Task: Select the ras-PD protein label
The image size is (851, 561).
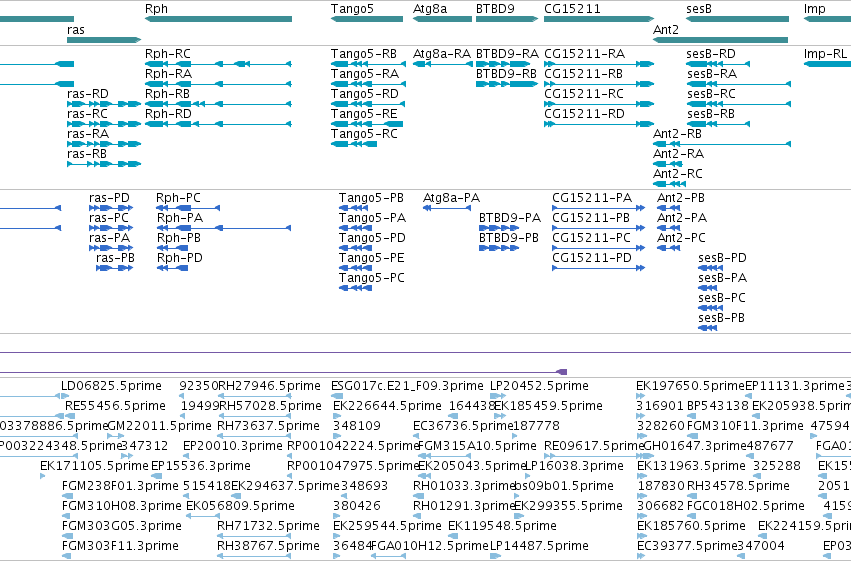Action: (x=109, y=198)
